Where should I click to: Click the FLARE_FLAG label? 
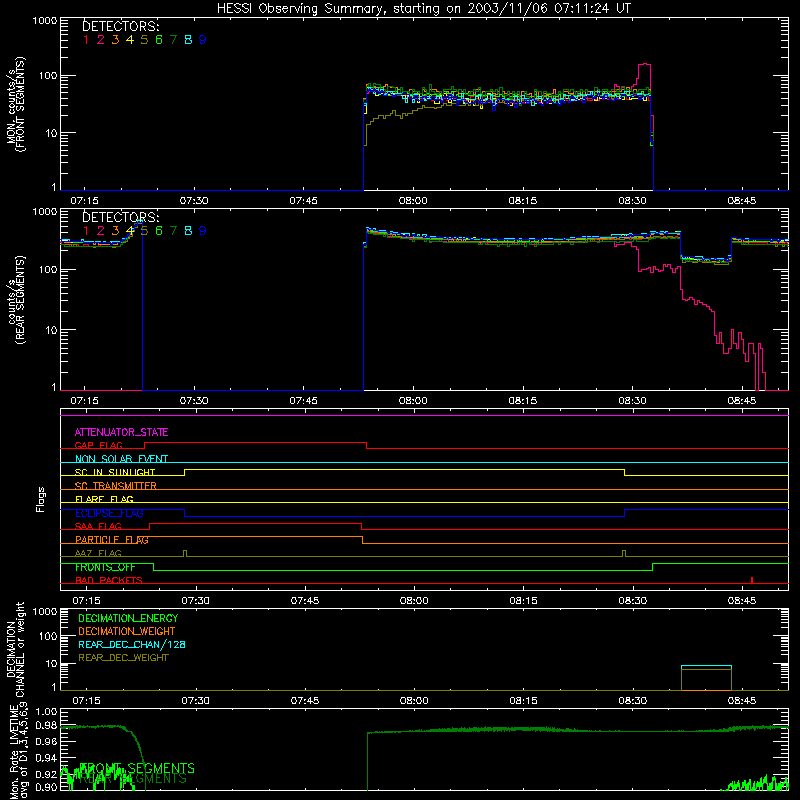[104, 499]
